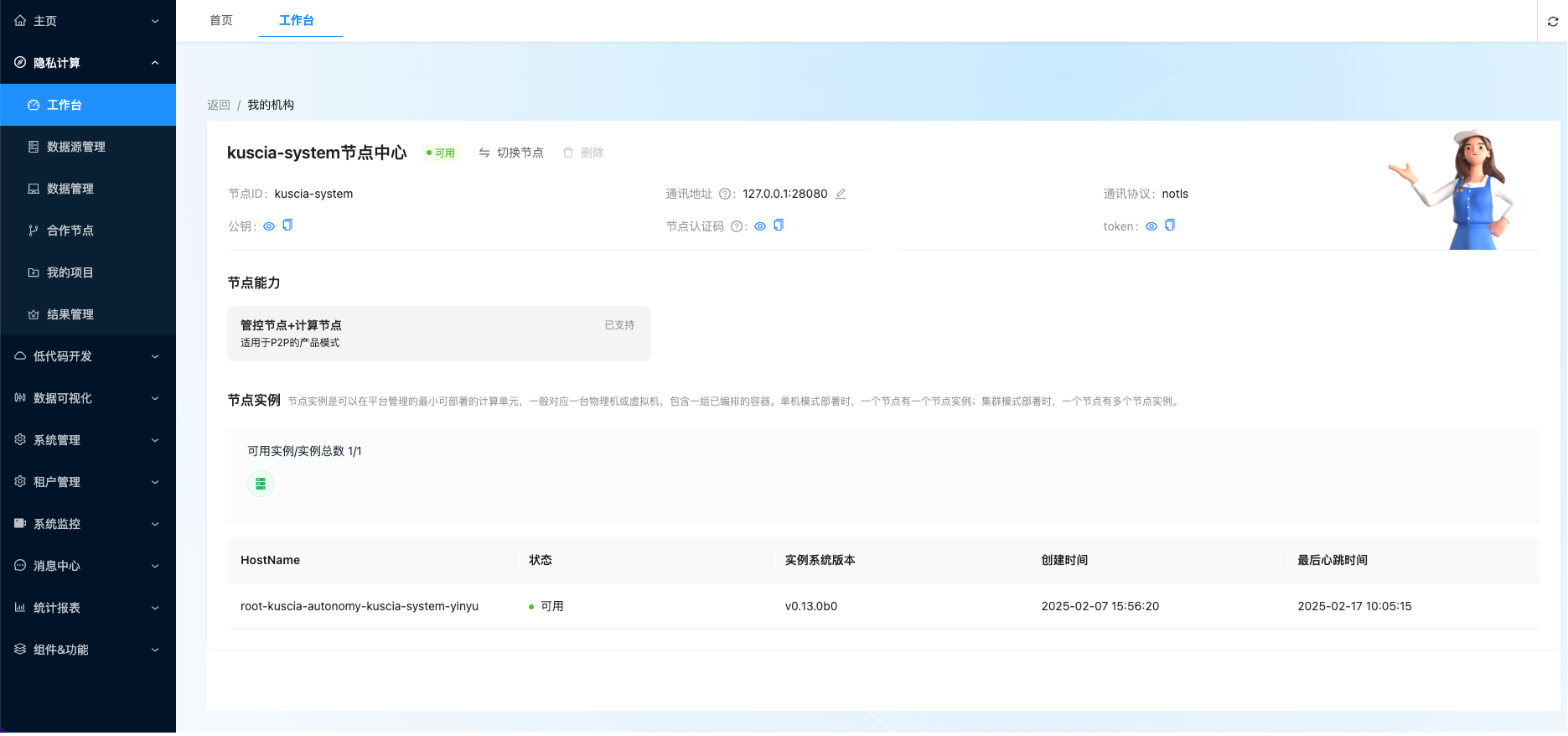The image size is (1568, 736).
Task: Click the 可用 status tag by node title
Action: click(x=441, y=153)
